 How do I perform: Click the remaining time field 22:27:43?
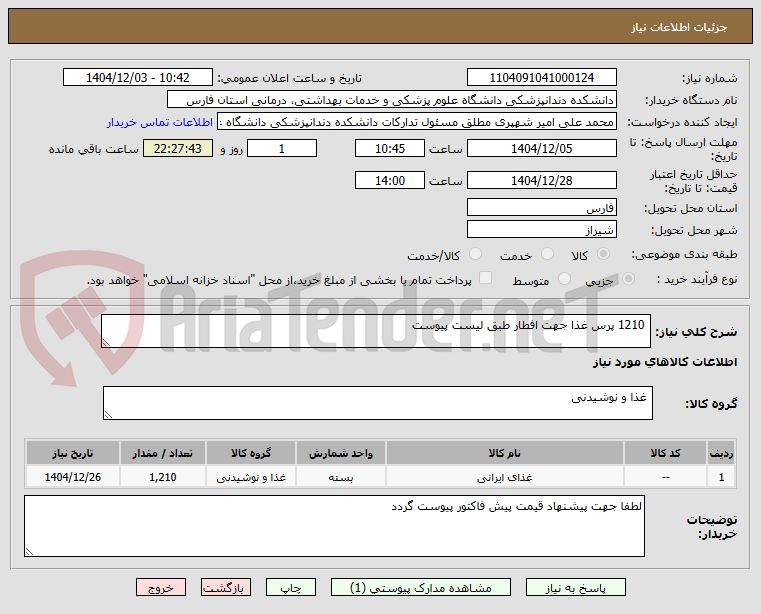178,149
